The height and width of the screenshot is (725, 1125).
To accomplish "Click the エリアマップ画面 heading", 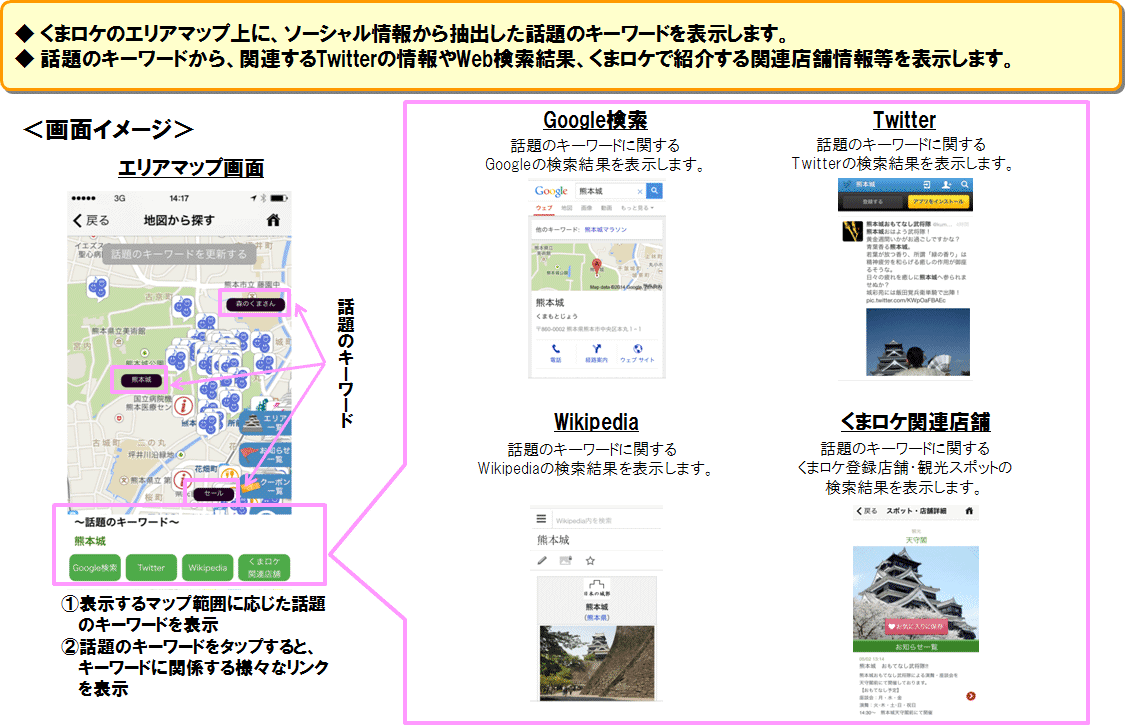I will (x=191, y=167).
